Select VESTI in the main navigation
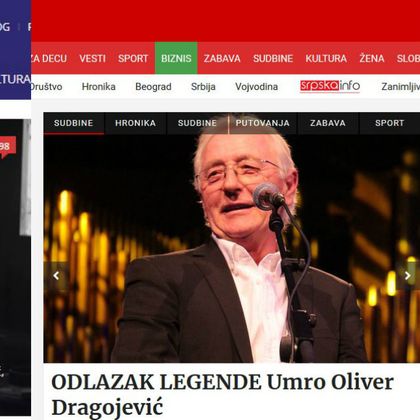 point(92,58)
